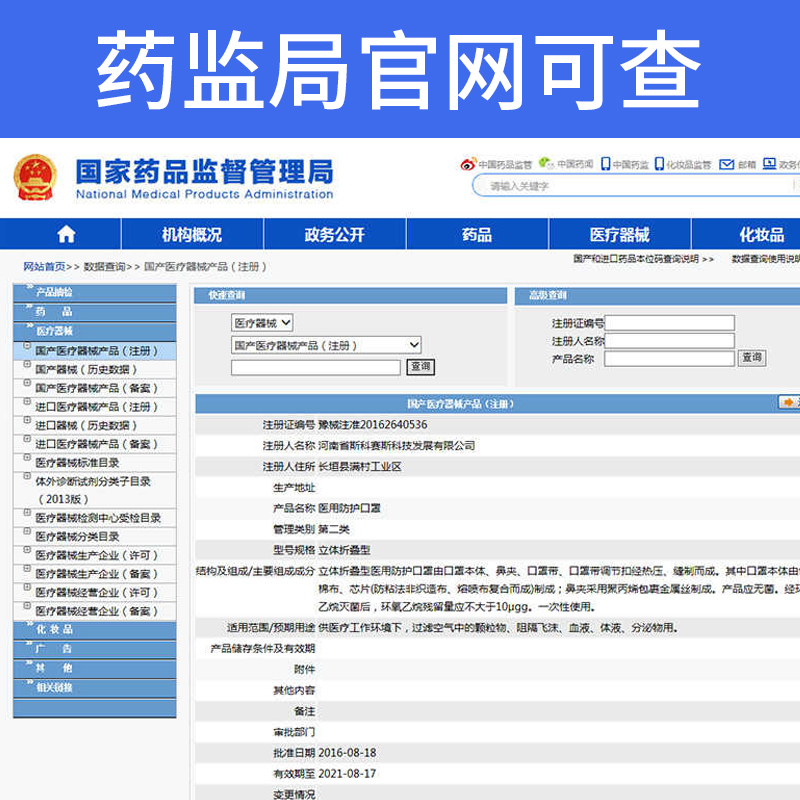This screenshot has width=800, height=800.
Task: Open the Weibo 中国药品监管 icon link
Action: click(495, 164)
